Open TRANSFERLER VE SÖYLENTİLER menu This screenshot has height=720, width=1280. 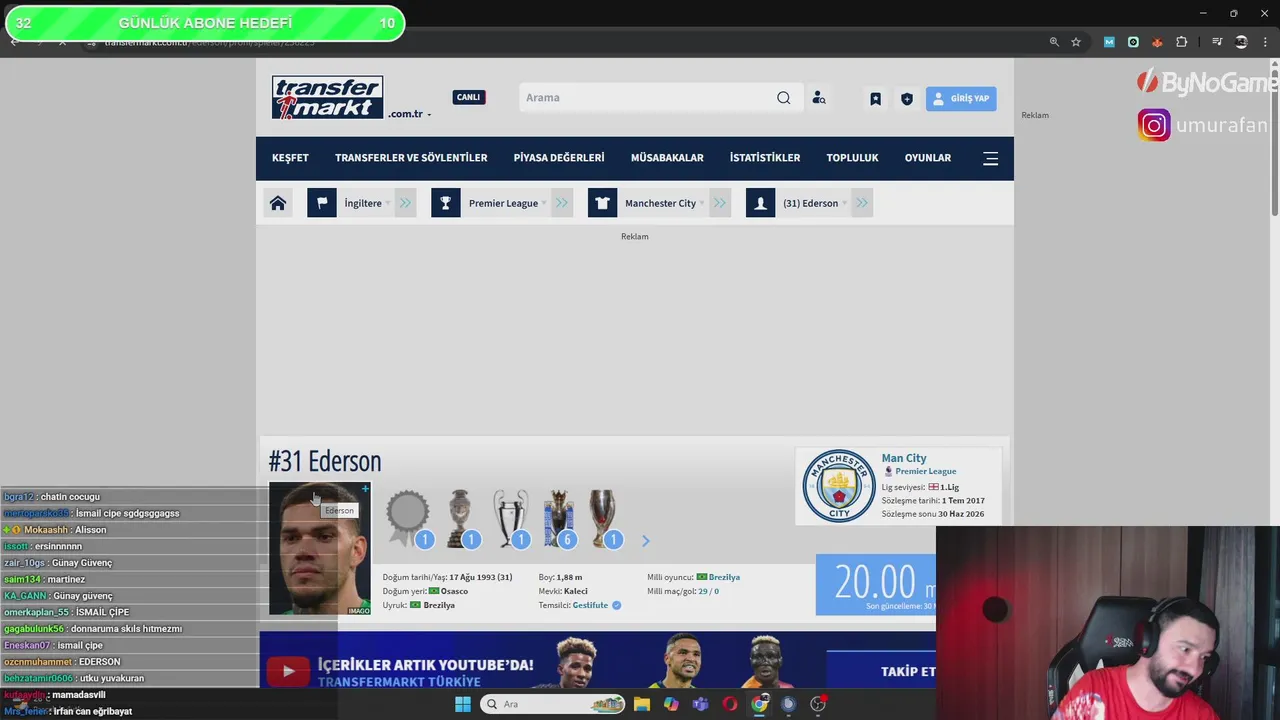411,158
